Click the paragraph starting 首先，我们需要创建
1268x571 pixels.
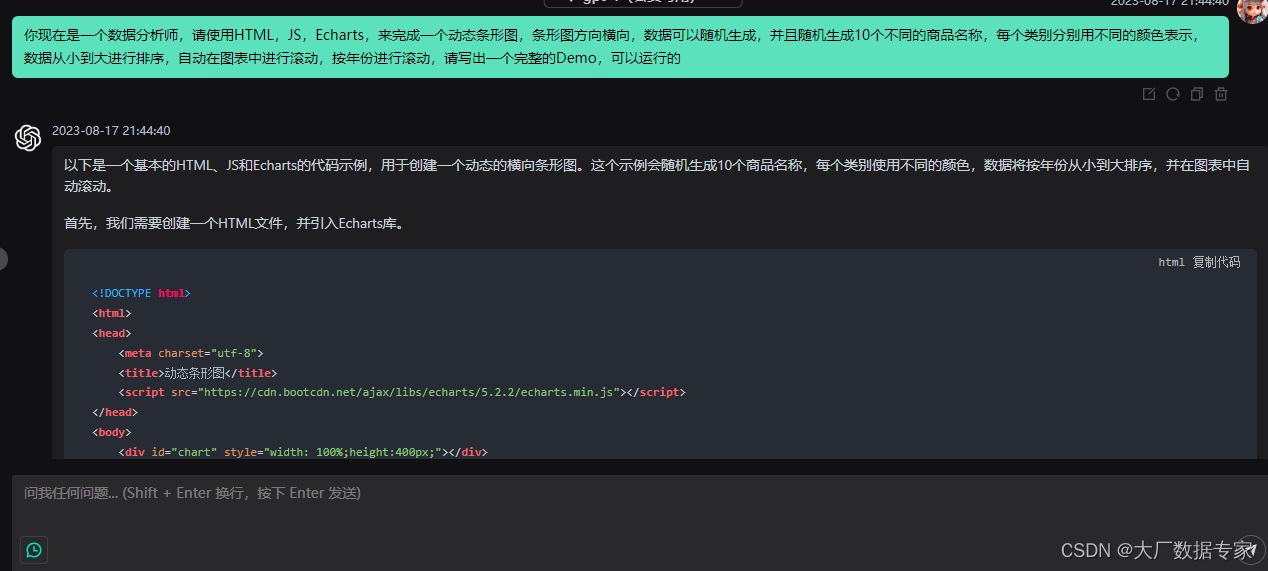click(x=236, y=224)
